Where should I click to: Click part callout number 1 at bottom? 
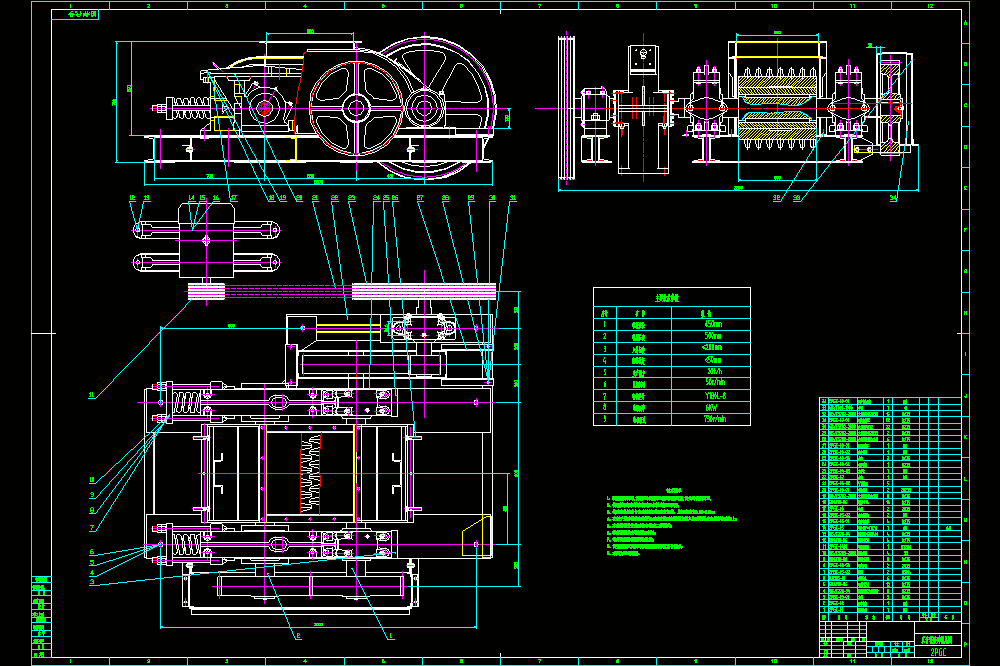[x=391, y=636]
